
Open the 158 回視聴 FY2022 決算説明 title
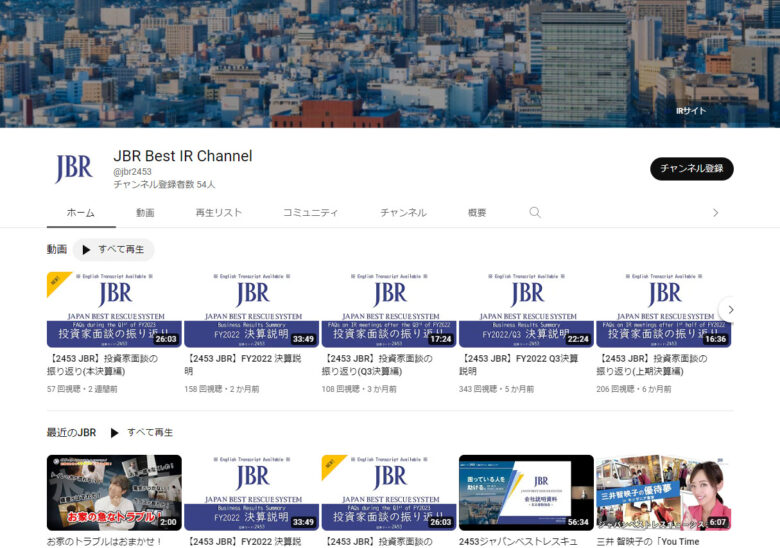243,365
